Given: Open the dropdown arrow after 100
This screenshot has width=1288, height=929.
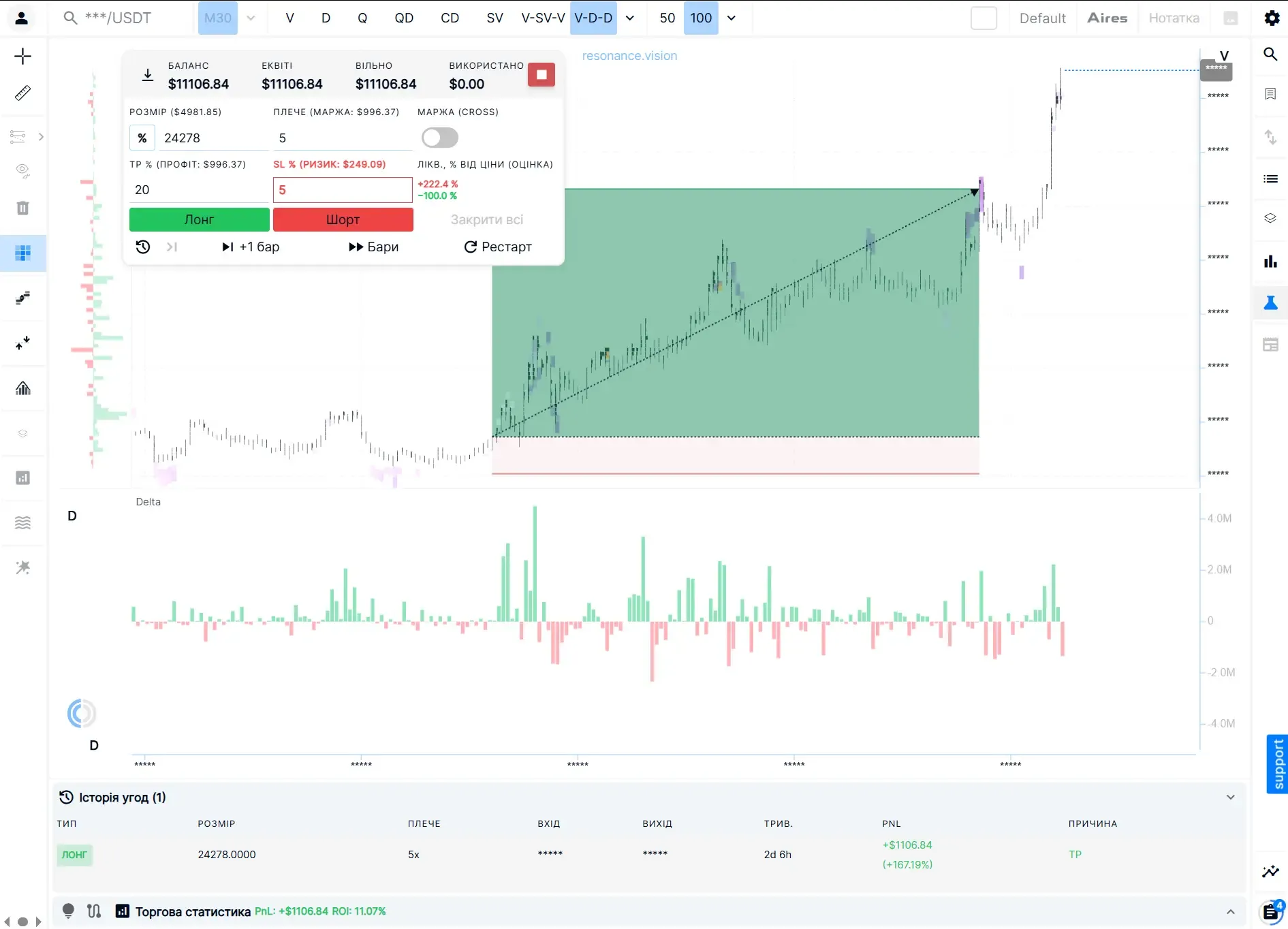Looking at the screenshot, I should click(x=732, y=18).
